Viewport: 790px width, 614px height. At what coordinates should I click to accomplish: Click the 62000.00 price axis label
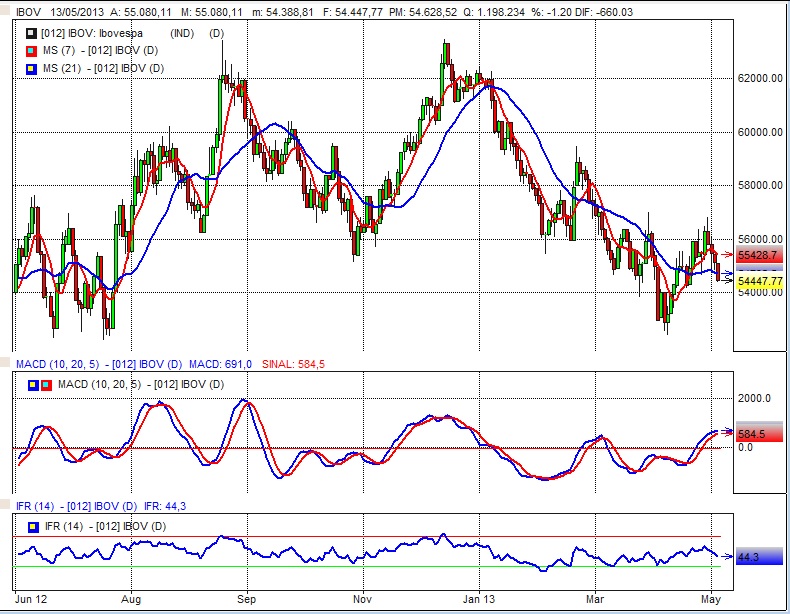point(758,78)
